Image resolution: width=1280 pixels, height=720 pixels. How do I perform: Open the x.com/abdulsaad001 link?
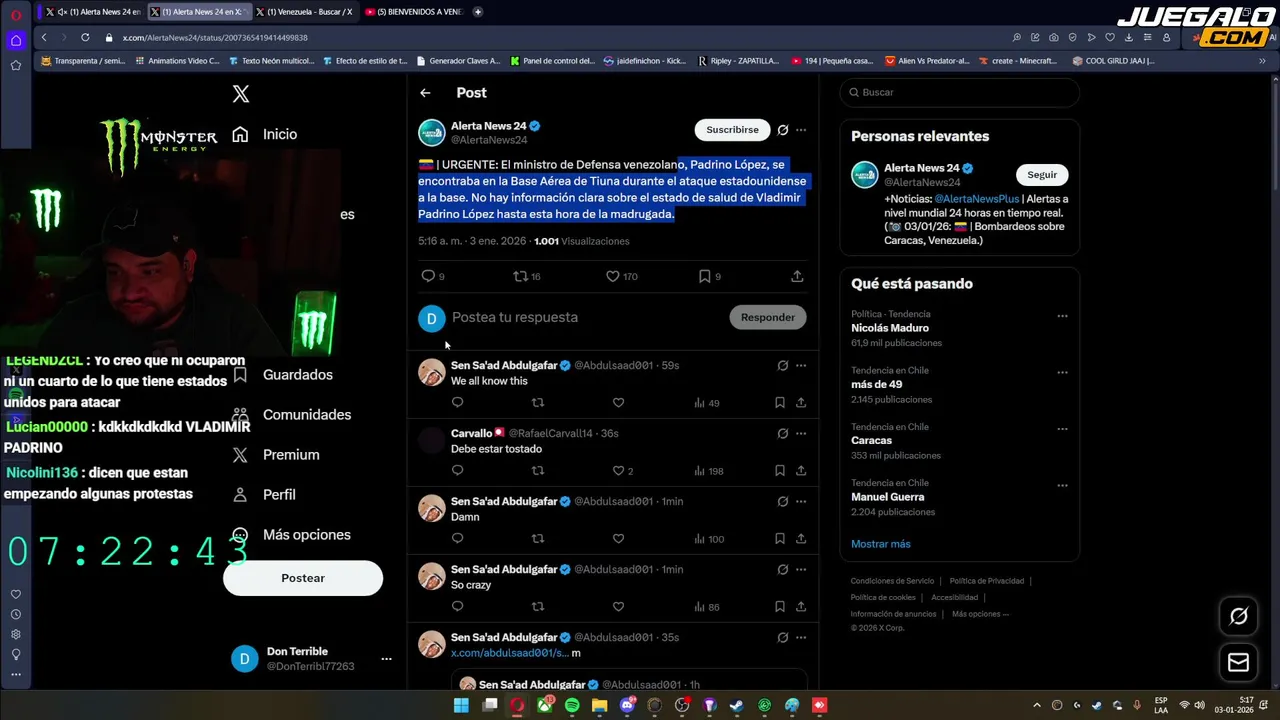[x=510, y=653]
